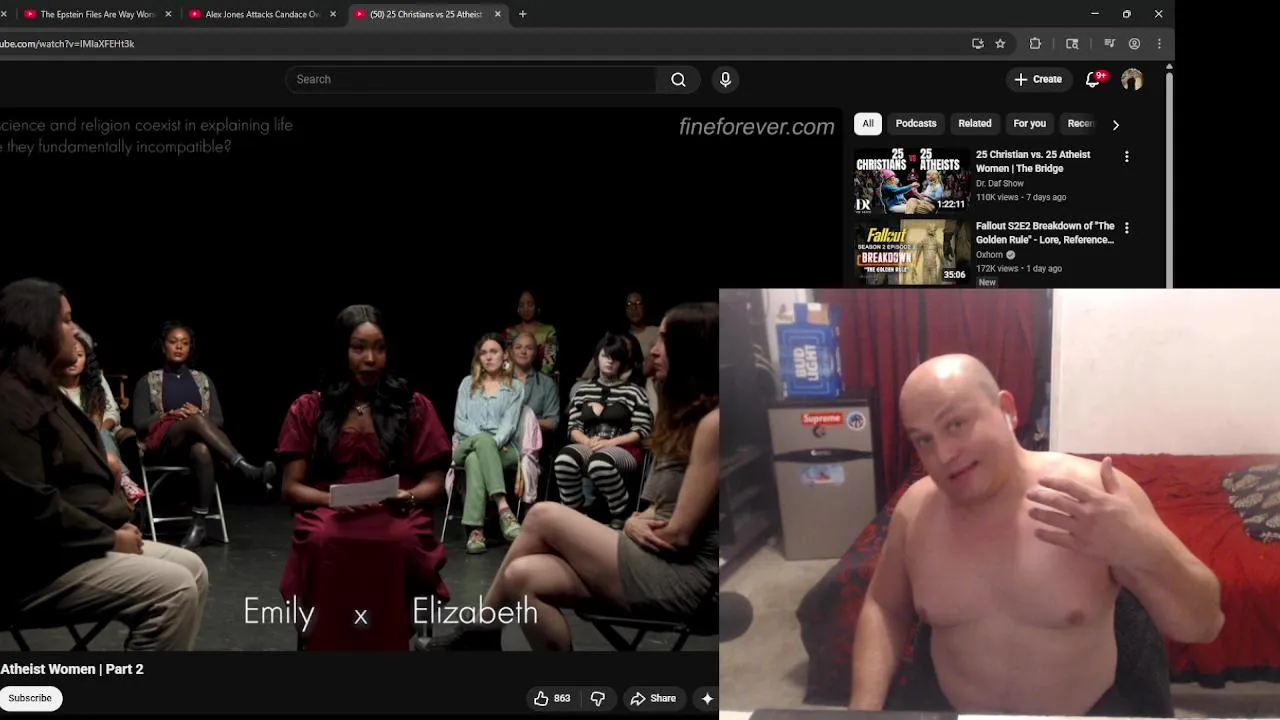Select the Podcasts filter chip
The image size is (1280, 720).
point(916,124)
